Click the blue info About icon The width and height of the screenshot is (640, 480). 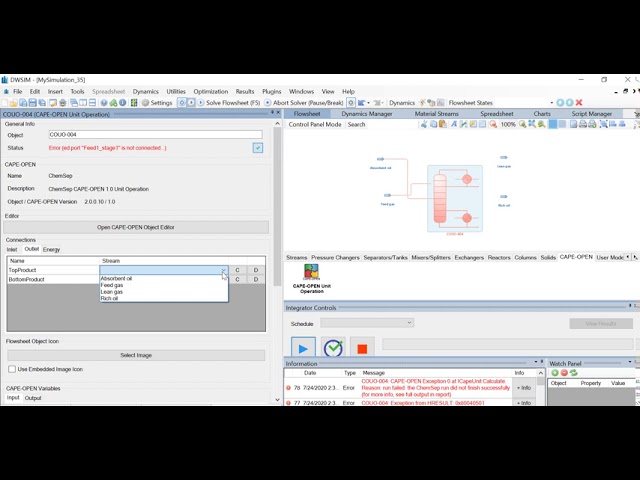coord(122,103)
